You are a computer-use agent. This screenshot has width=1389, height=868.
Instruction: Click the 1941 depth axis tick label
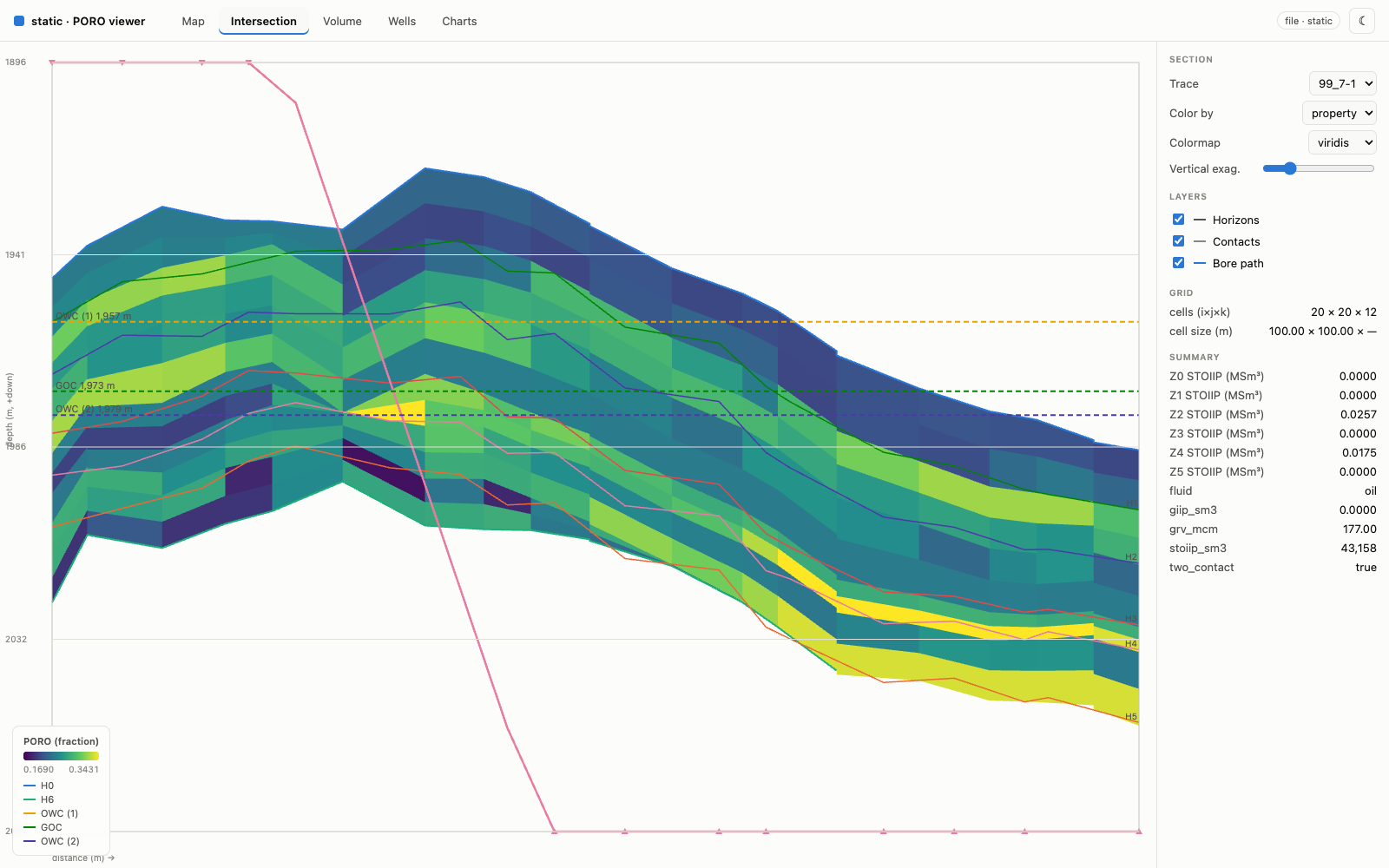tap(16, 254)
